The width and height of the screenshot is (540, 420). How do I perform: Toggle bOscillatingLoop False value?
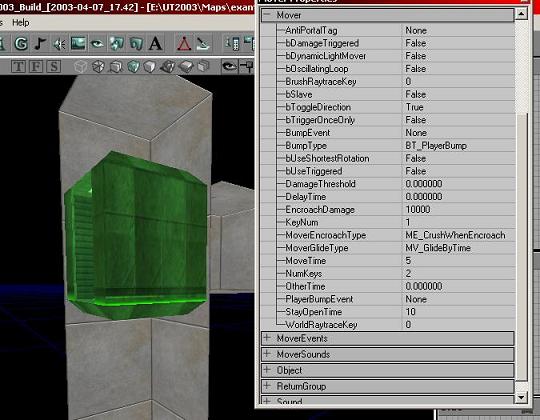point(416,69)
